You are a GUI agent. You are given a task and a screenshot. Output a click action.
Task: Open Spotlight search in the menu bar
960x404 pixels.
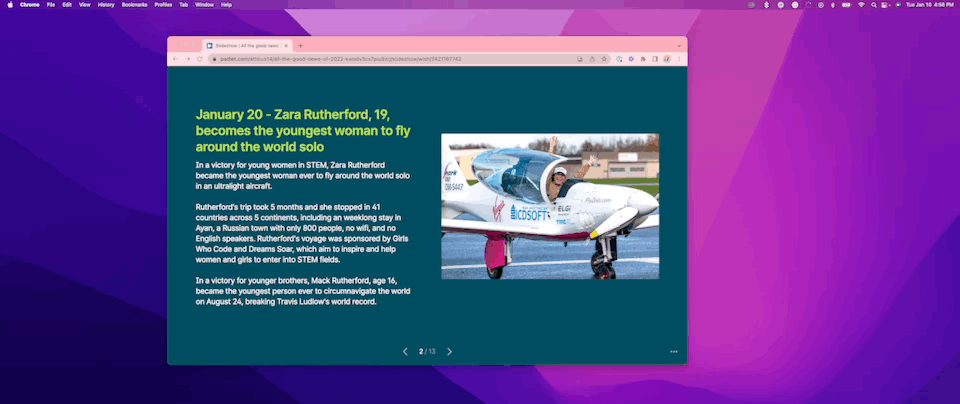pos(874,5)
